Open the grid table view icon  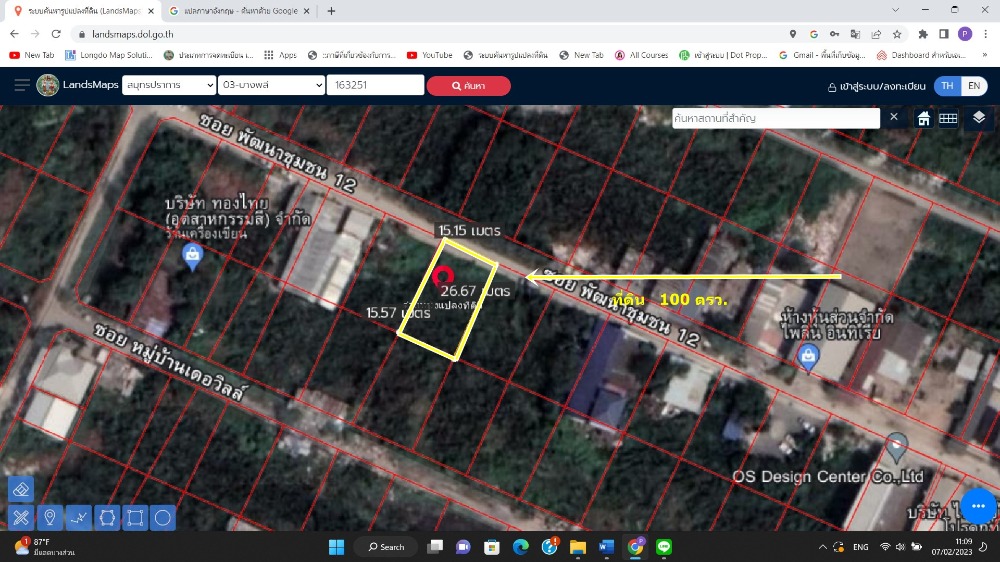[x=948, y=119]
